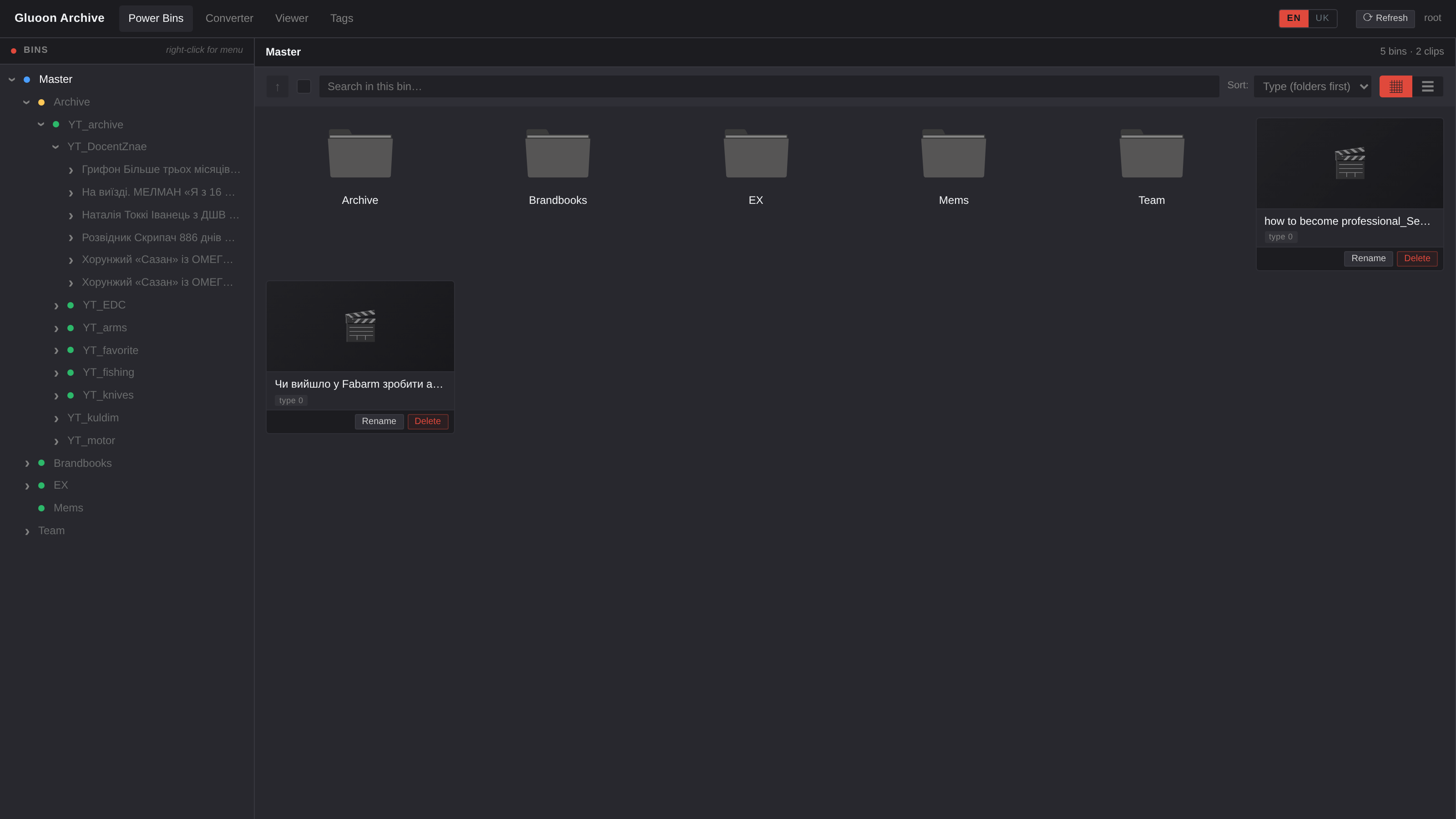Viewport: 1456px width, 819px height.
Task: Expand the Brandbooks tree node
Action: pos(26,464)
